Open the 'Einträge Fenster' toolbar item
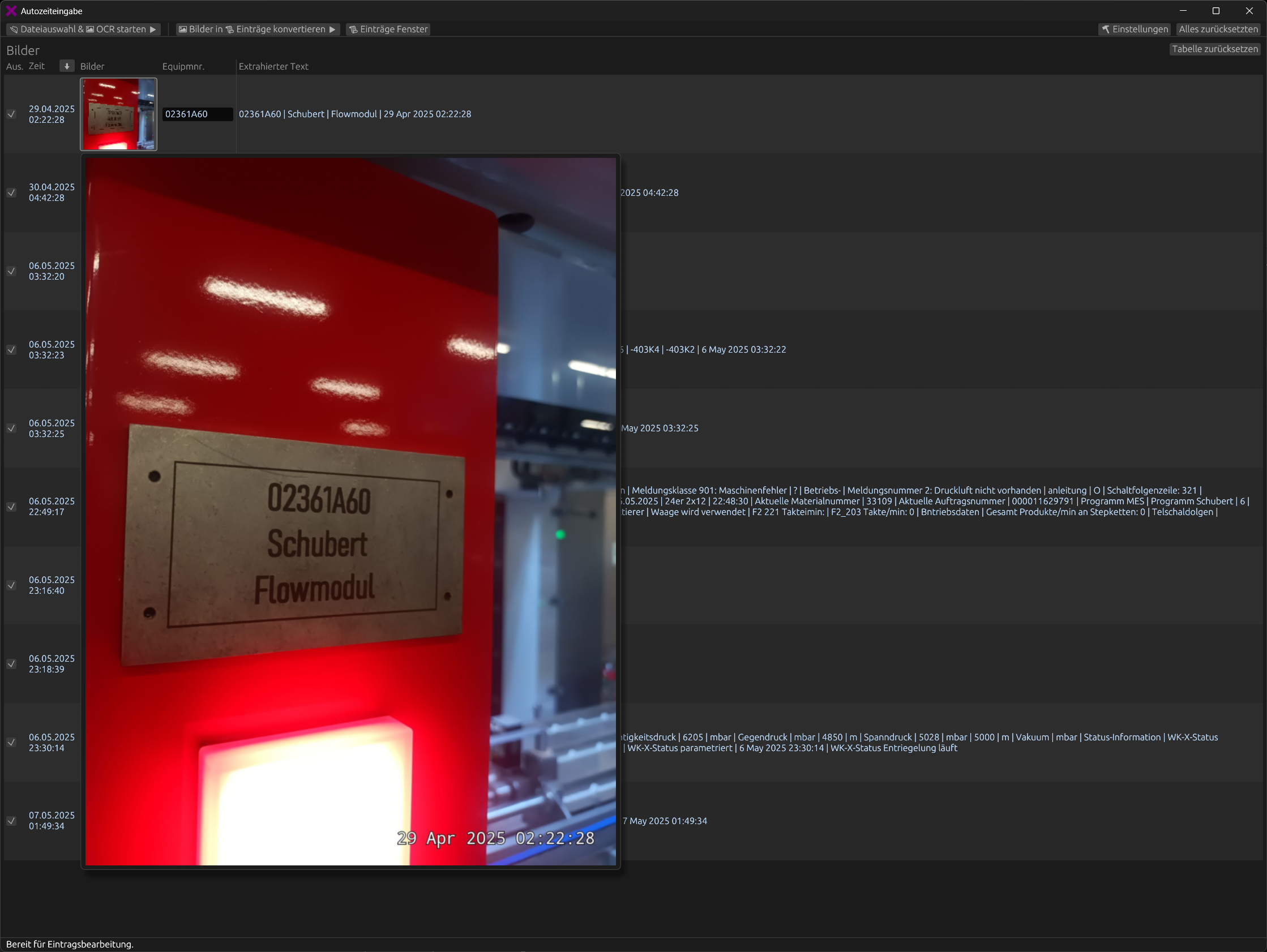The width and height of the screenshot is (1267, 952). click(x=388, y=29)
